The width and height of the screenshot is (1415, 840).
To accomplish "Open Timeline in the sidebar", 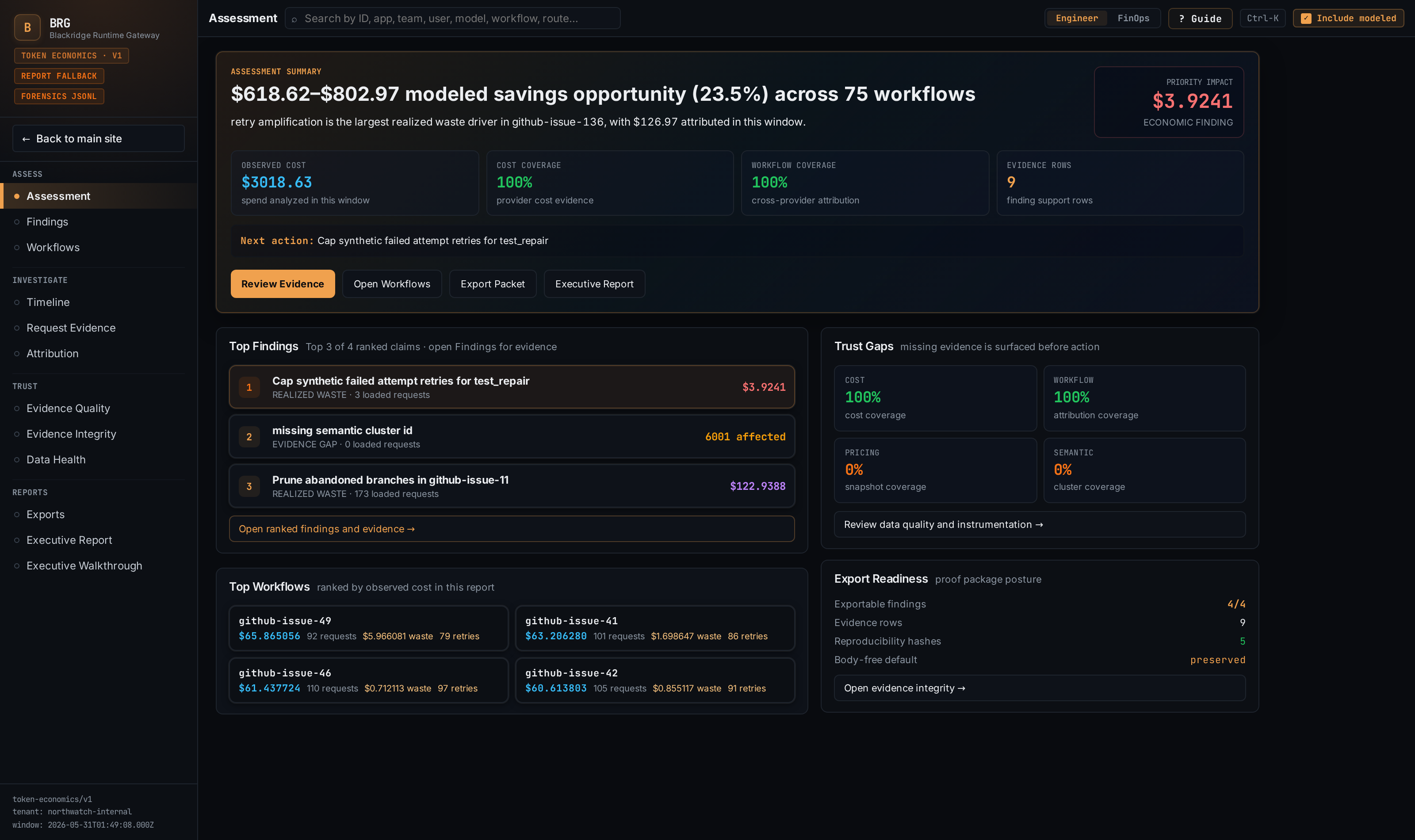I will click(99, 302).
